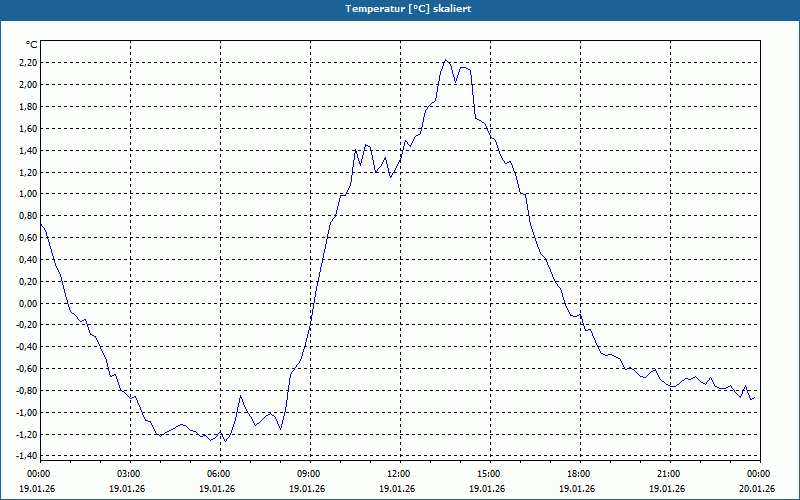
Task: Click the "0,60" y-axis label
Action: point(28,238)
